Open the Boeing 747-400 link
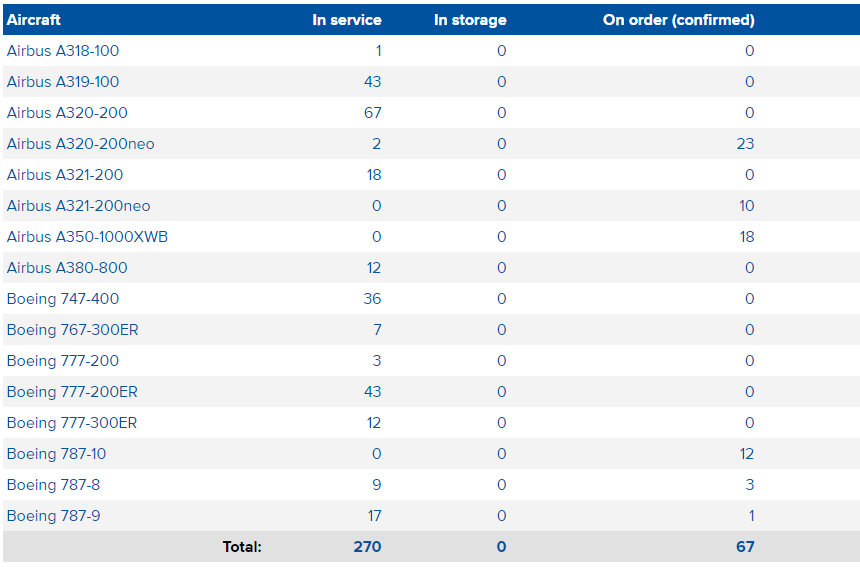The height and width of the screenshot is (567, 860). coord(63,299)
